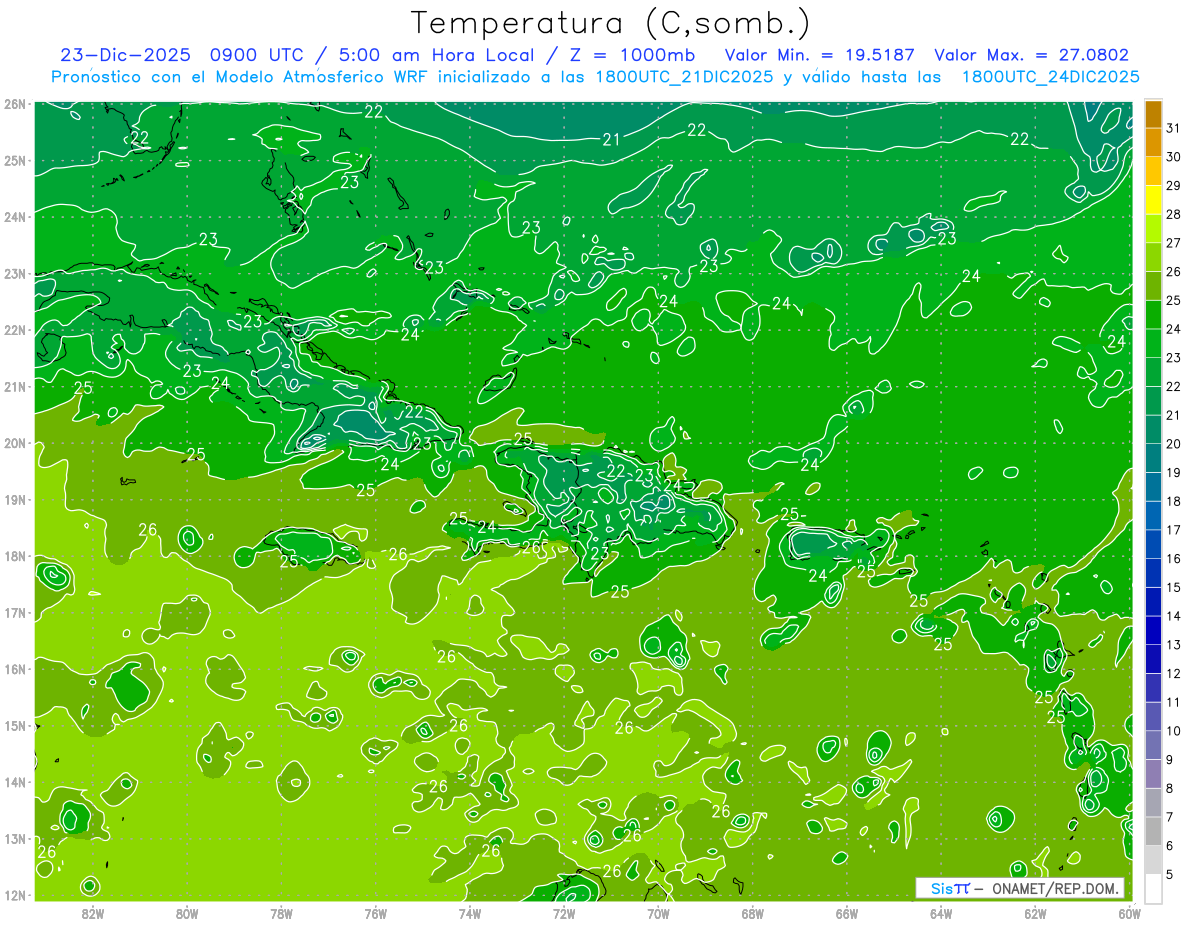Click the "18N" latitude axis label

click(x=14, y=556)
